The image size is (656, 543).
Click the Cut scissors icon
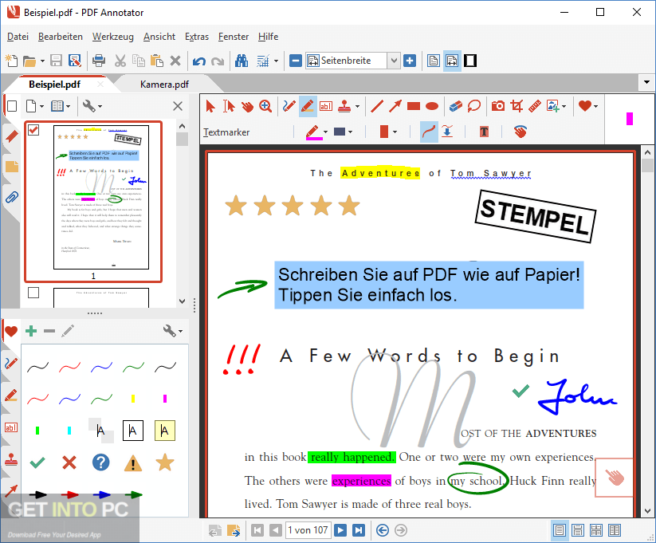120,61
